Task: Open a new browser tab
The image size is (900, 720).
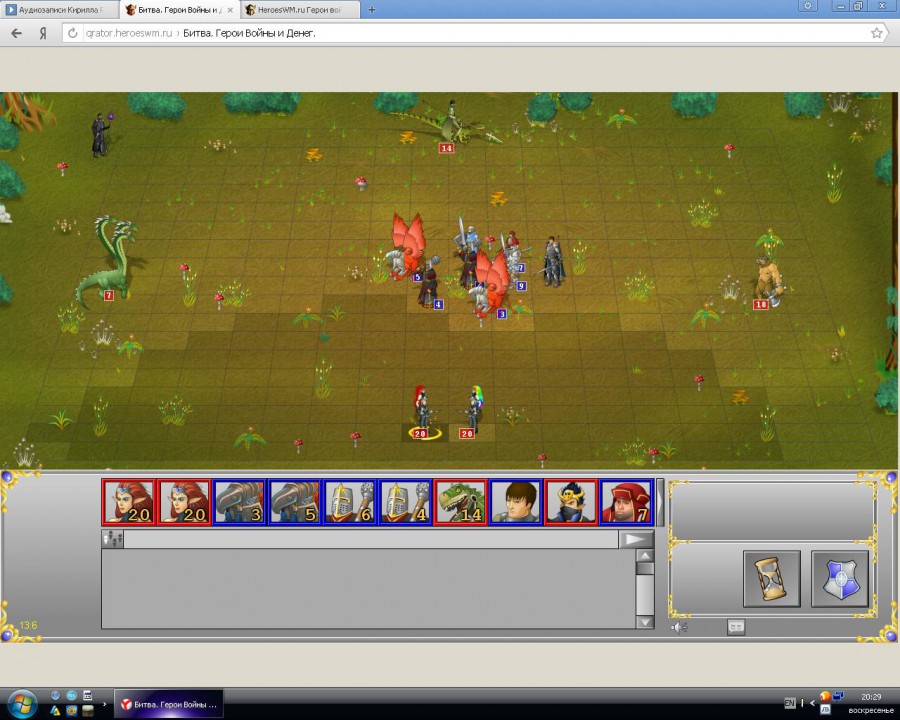Action: pos(372,10)
